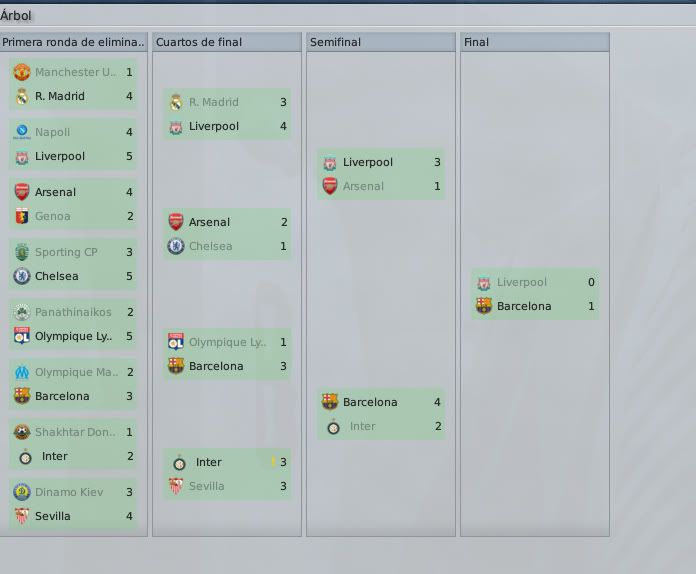This screenshot has height=574, width=696.
Task: Click Manchester United crest in first round
Action: coord(22,72)
